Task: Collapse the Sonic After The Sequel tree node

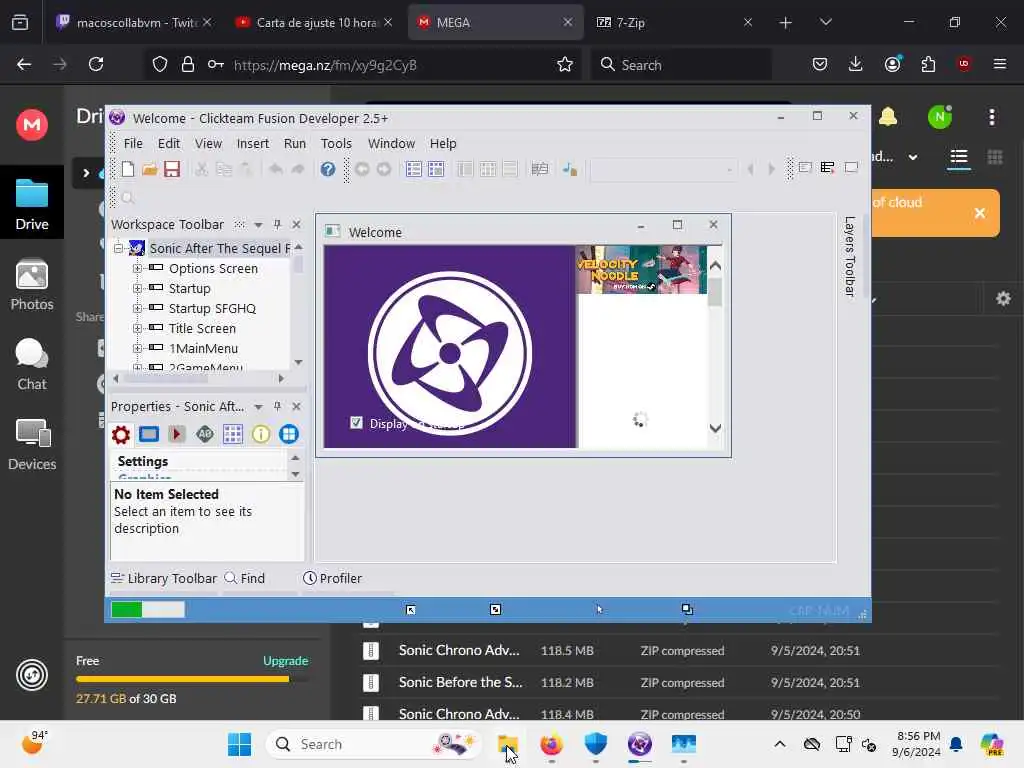Action: coord(118,248)
